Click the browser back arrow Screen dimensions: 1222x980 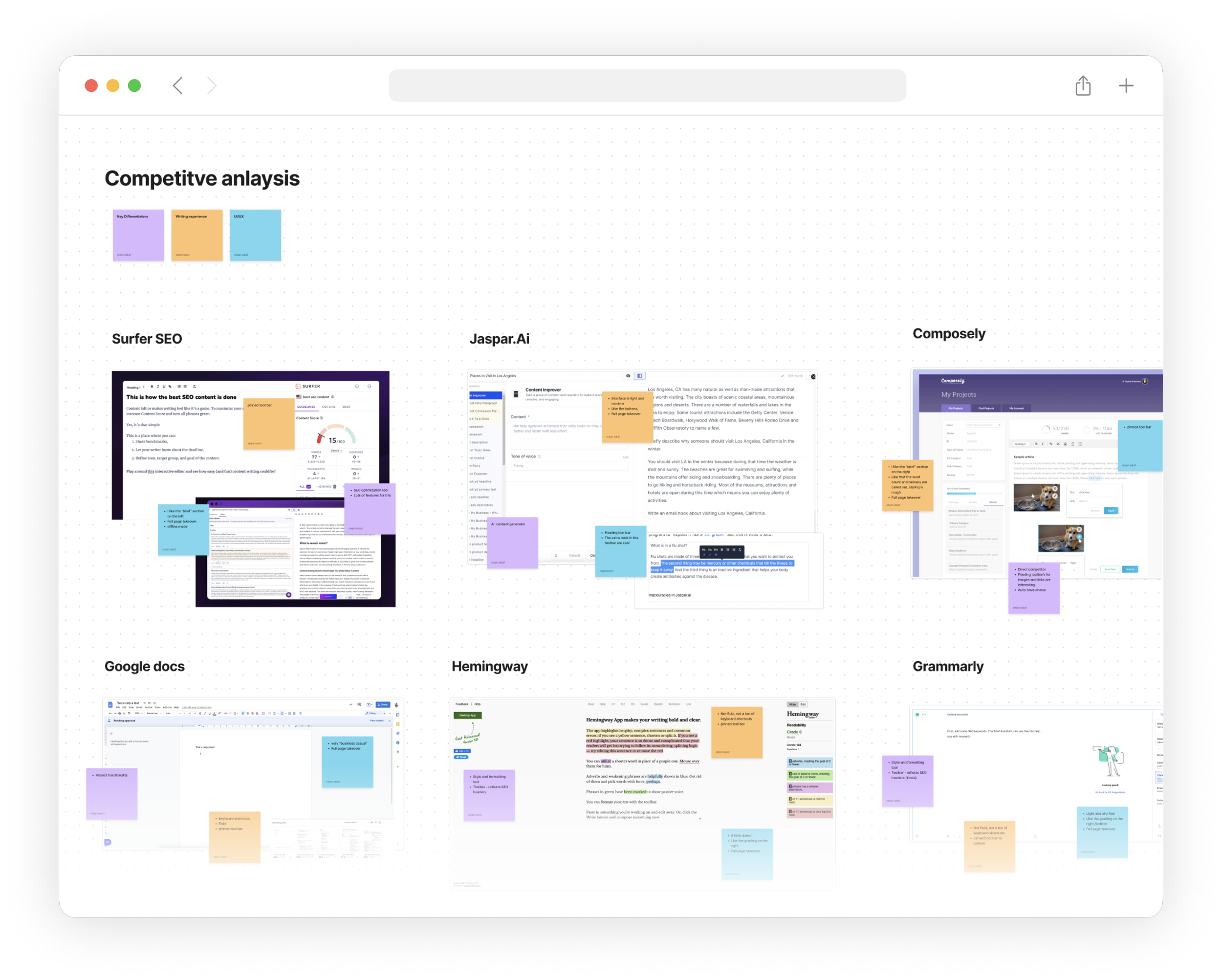178,86
